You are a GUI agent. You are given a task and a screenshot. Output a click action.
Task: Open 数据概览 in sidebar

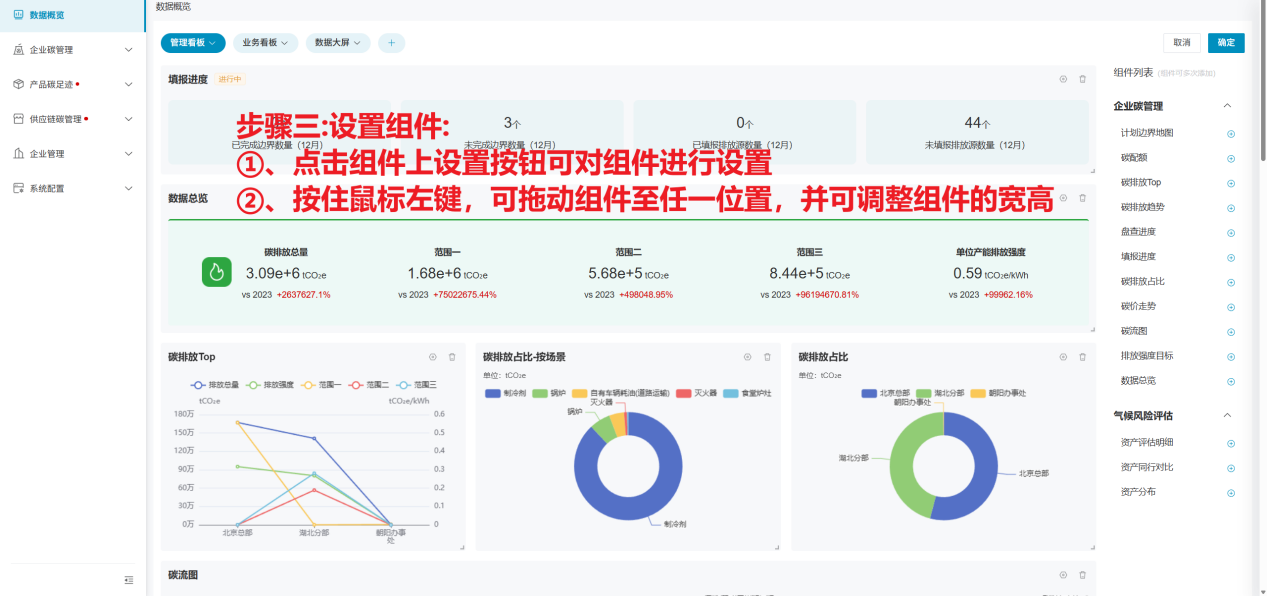pos(47,15)
